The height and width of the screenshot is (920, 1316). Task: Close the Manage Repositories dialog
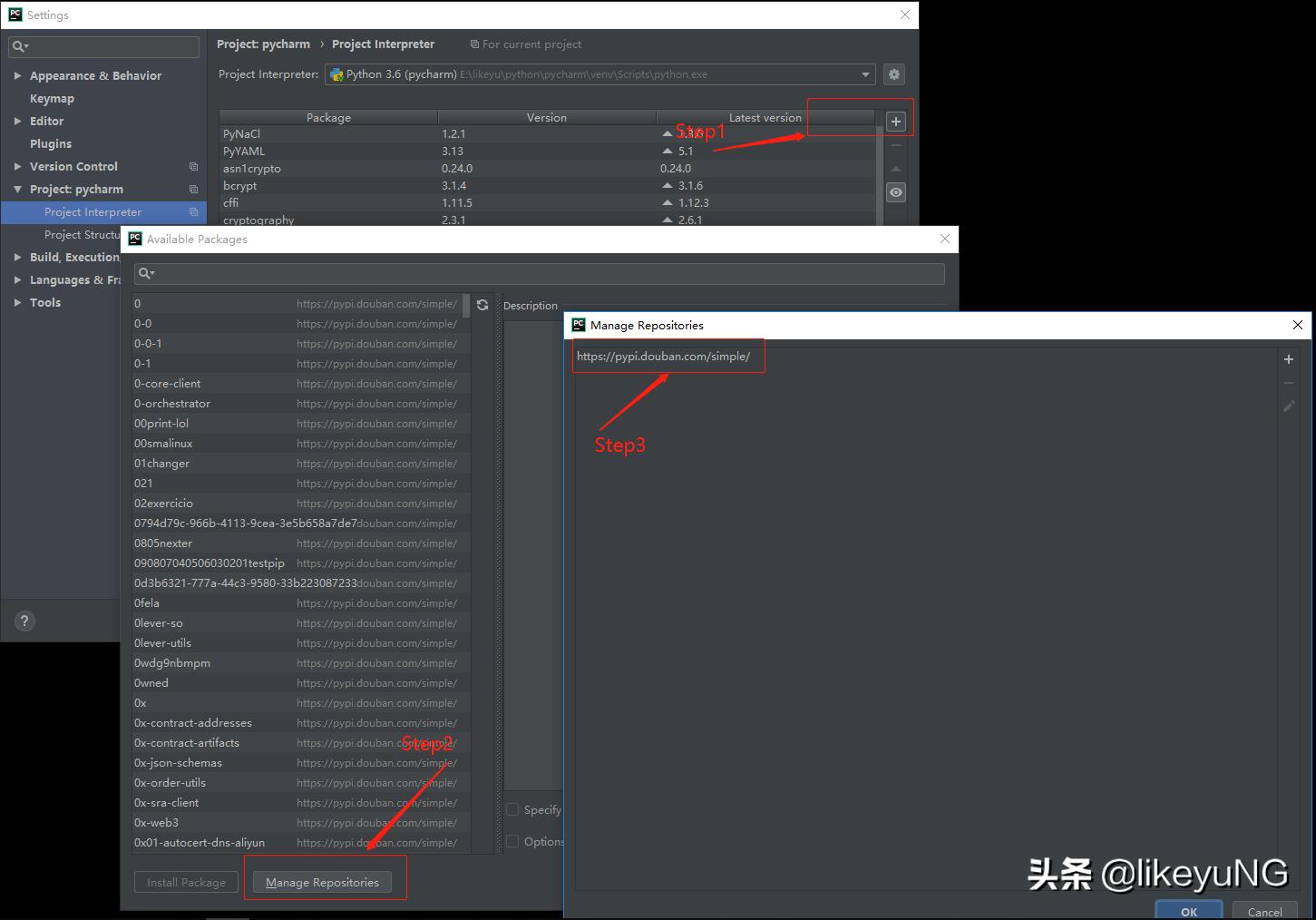1298,325
